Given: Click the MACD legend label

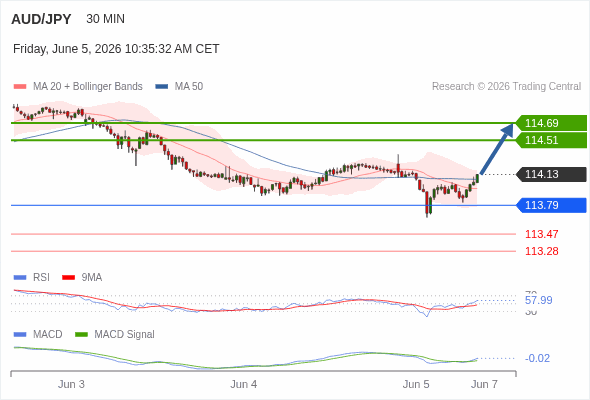Looking at the screenshot, I should 48,335.
